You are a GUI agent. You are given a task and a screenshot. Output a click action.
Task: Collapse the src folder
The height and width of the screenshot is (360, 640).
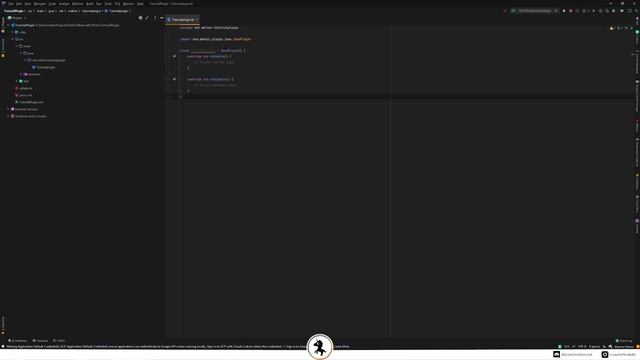[x=13, y=39]
